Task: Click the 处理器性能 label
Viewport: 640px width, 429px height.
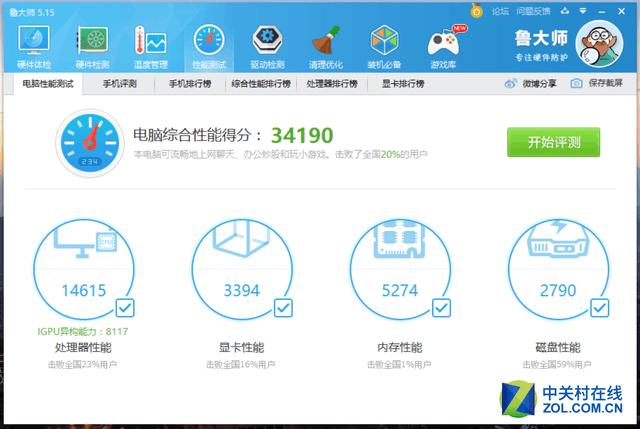Action: pos(83,347)
